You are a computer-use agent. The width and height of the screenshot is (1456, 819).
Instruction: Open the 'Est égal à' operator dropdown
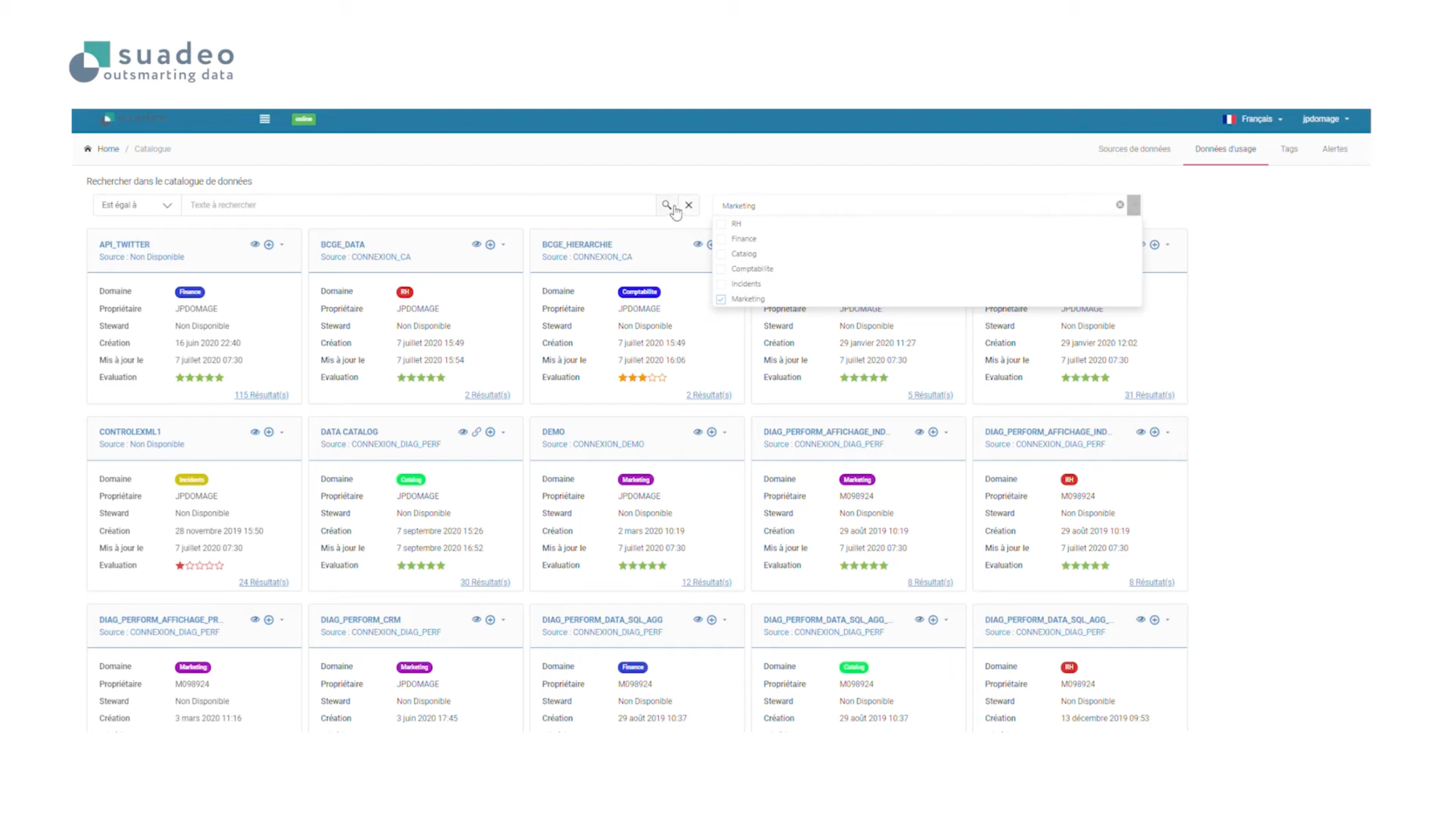[x=136, y=205]
